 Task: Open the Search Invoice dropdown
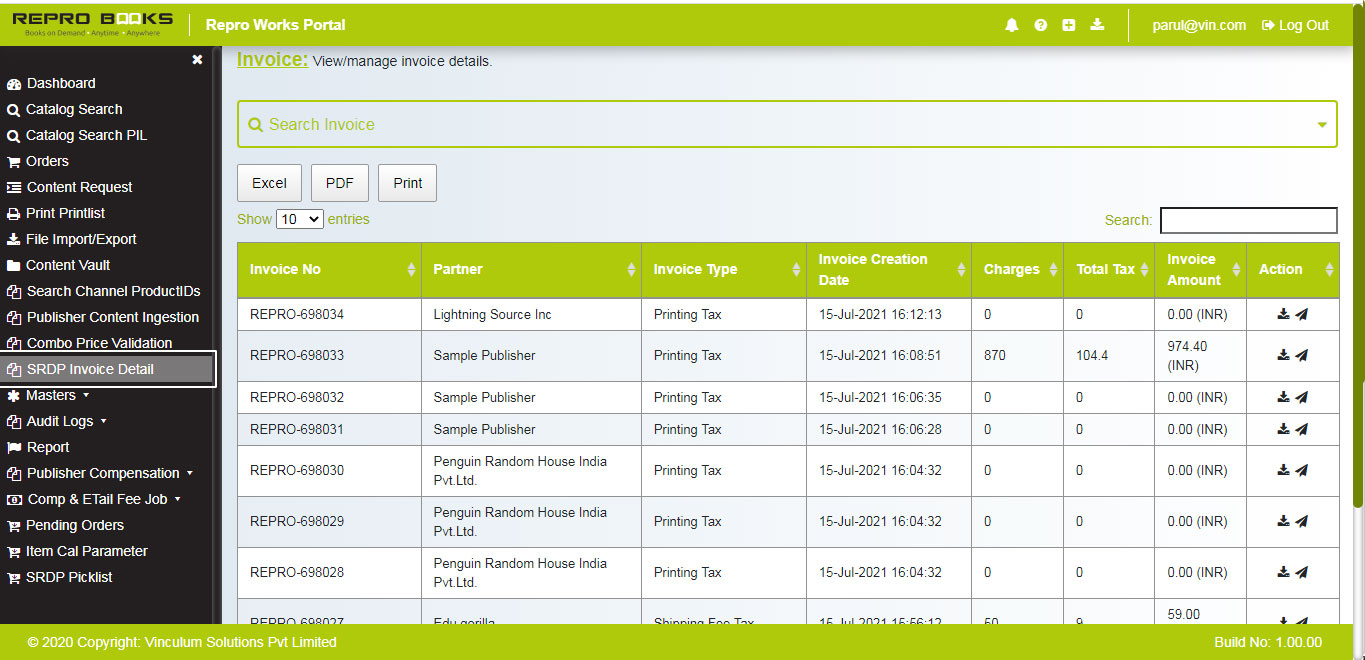pyautogui.click(x=1322, y=123)
